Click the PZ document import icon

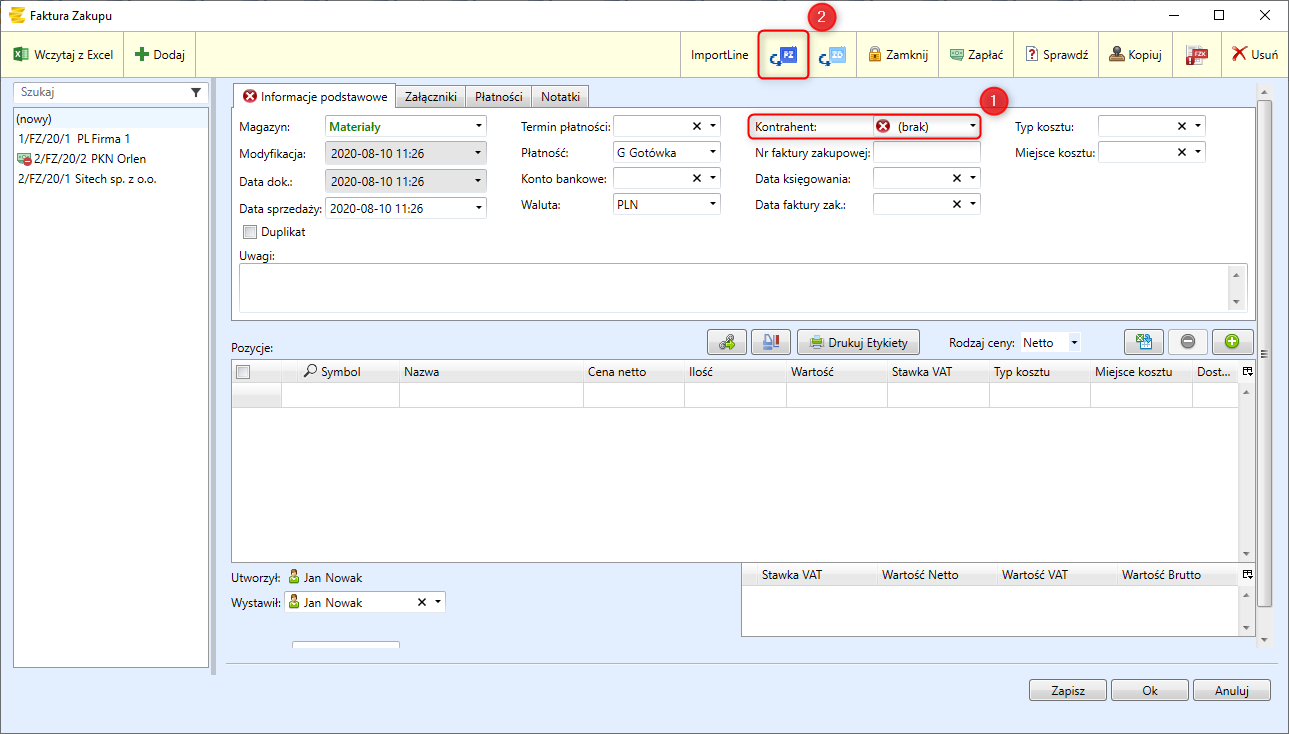pos(782,55)
